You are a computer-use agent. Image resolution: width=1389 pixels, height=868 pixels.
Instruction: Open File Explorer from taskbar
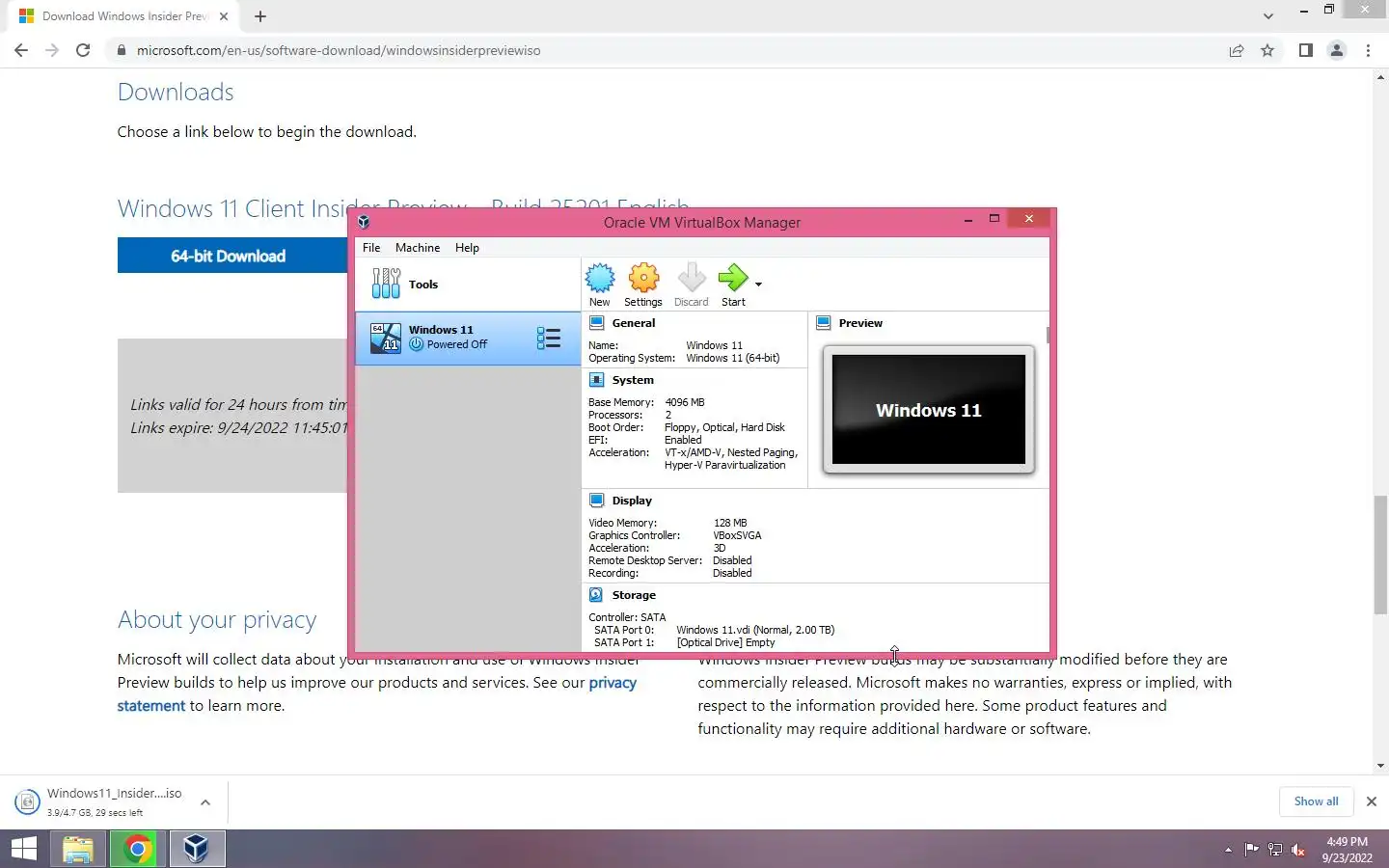pos(78,849)
